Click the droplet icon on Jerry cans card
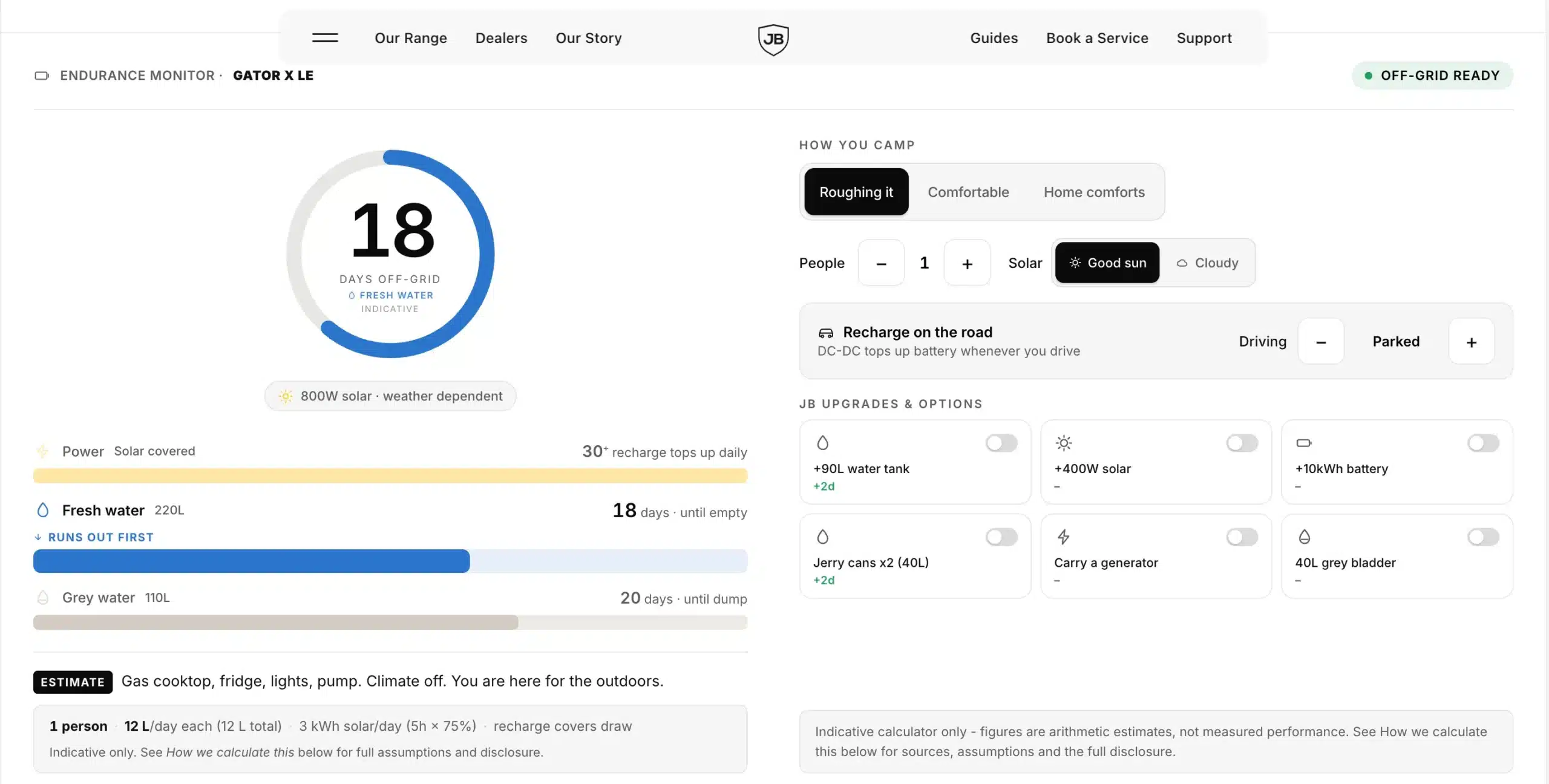Screen dimensions: 1549x784 click(822, 537)
